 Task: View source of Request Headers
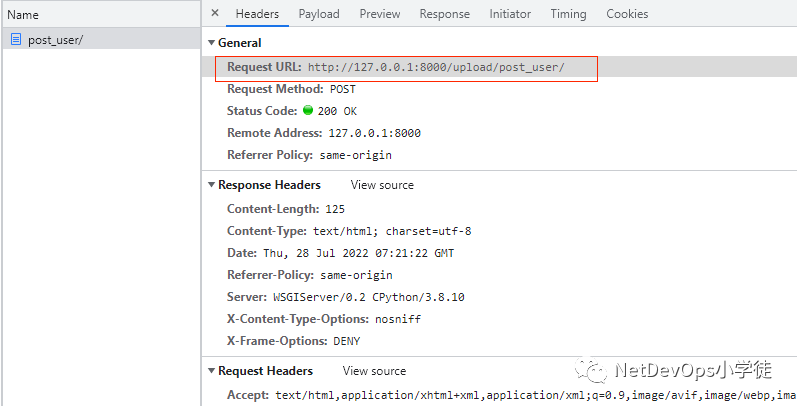tap(375, 371)
